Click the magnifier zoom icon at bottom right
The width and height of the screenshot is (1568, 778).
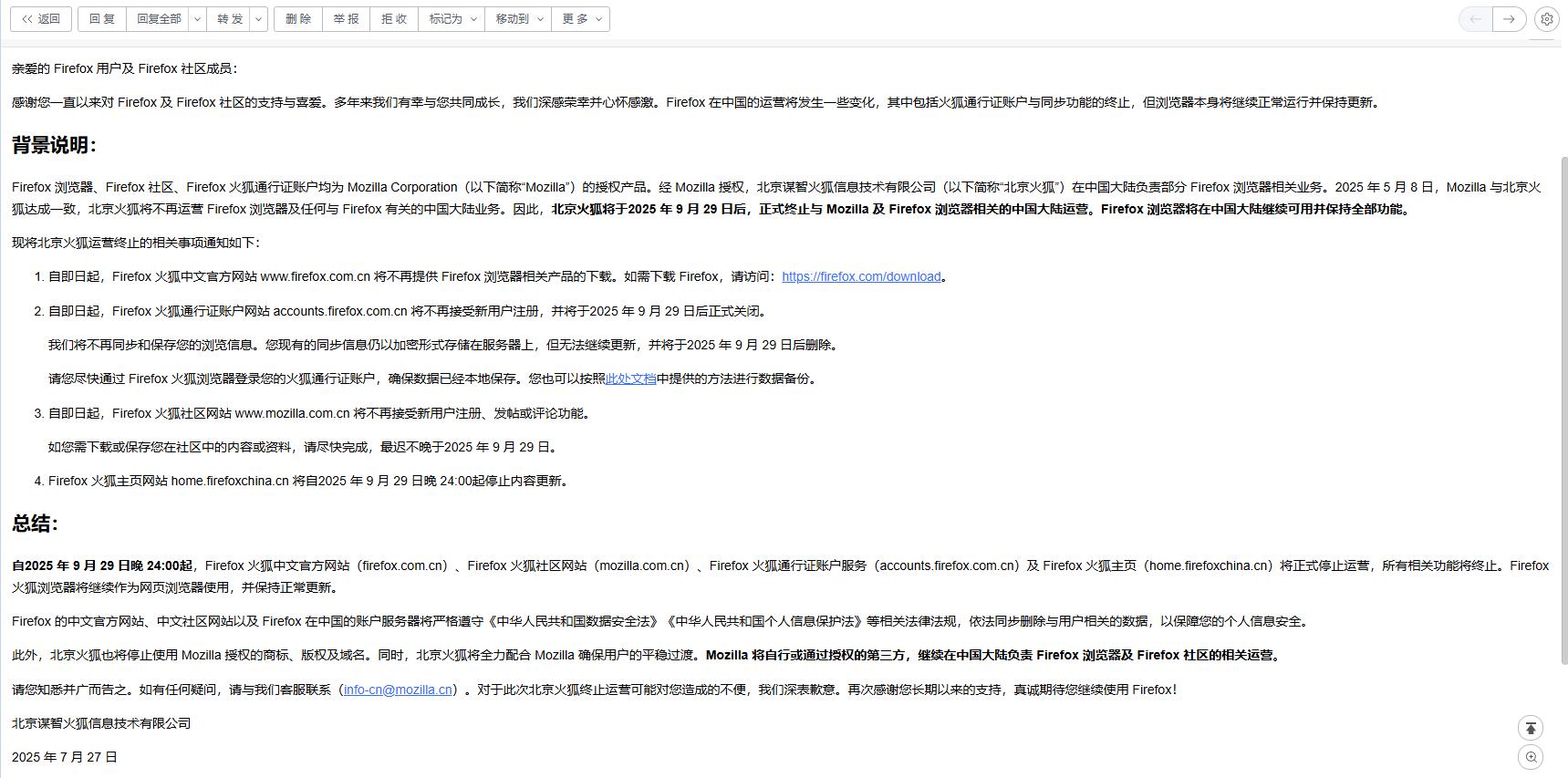1531,757
